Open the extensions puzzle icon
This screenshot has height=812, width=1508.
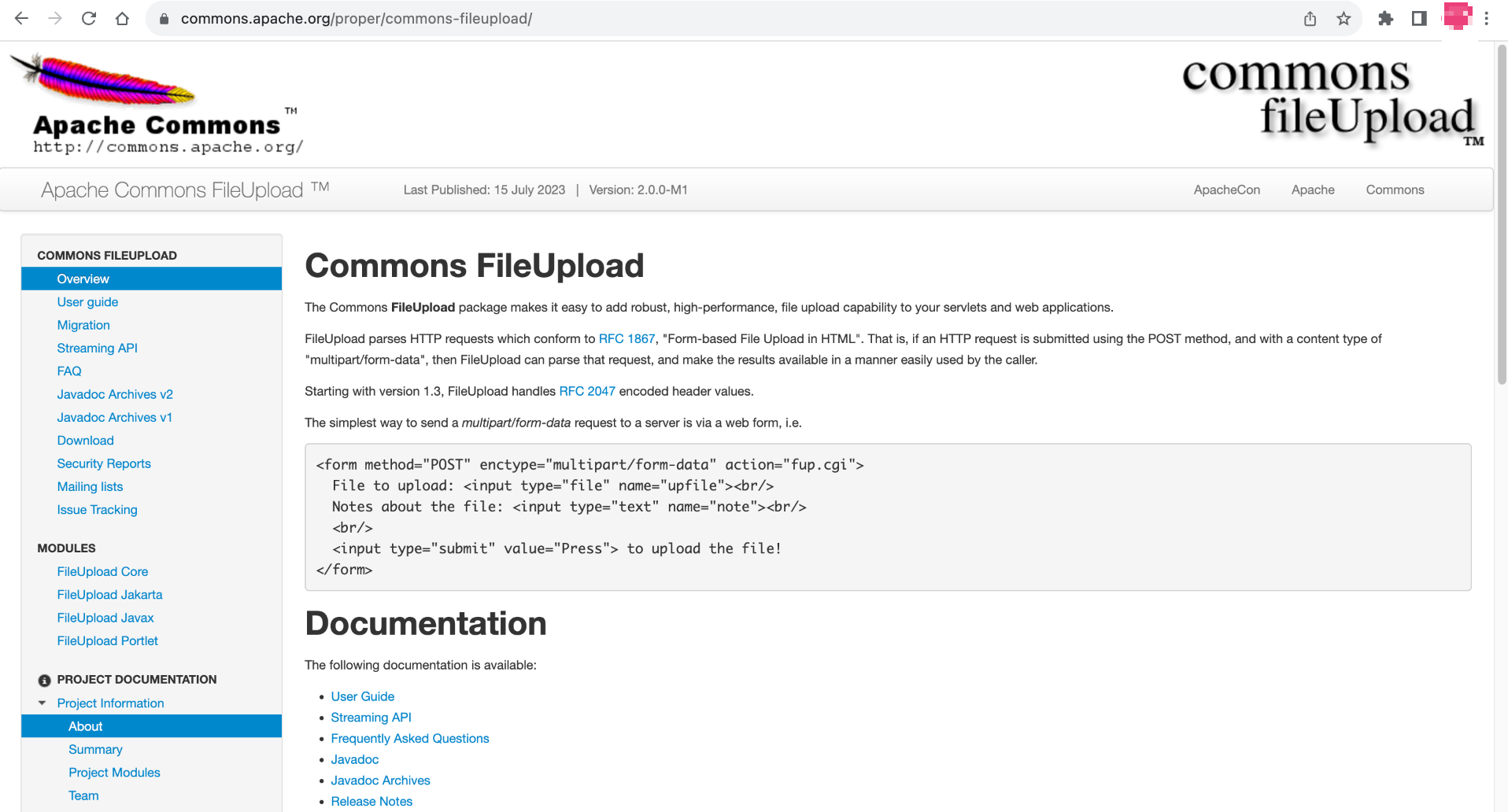(x=1385, y=19)
